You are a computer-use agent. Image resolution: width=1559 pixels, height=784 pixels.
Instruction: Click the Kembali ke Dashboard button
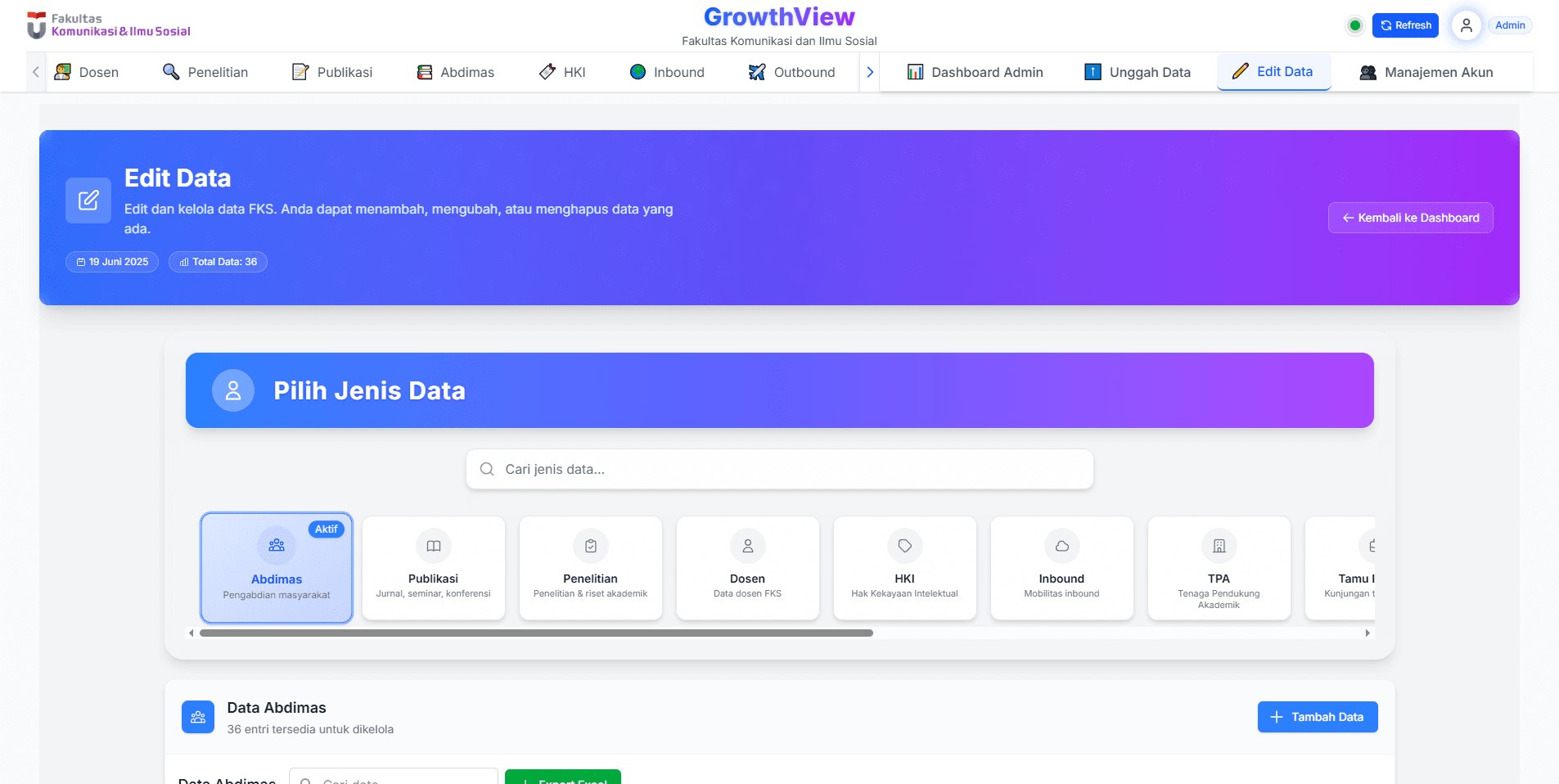pyautogui.click(x=1409, y=218)
